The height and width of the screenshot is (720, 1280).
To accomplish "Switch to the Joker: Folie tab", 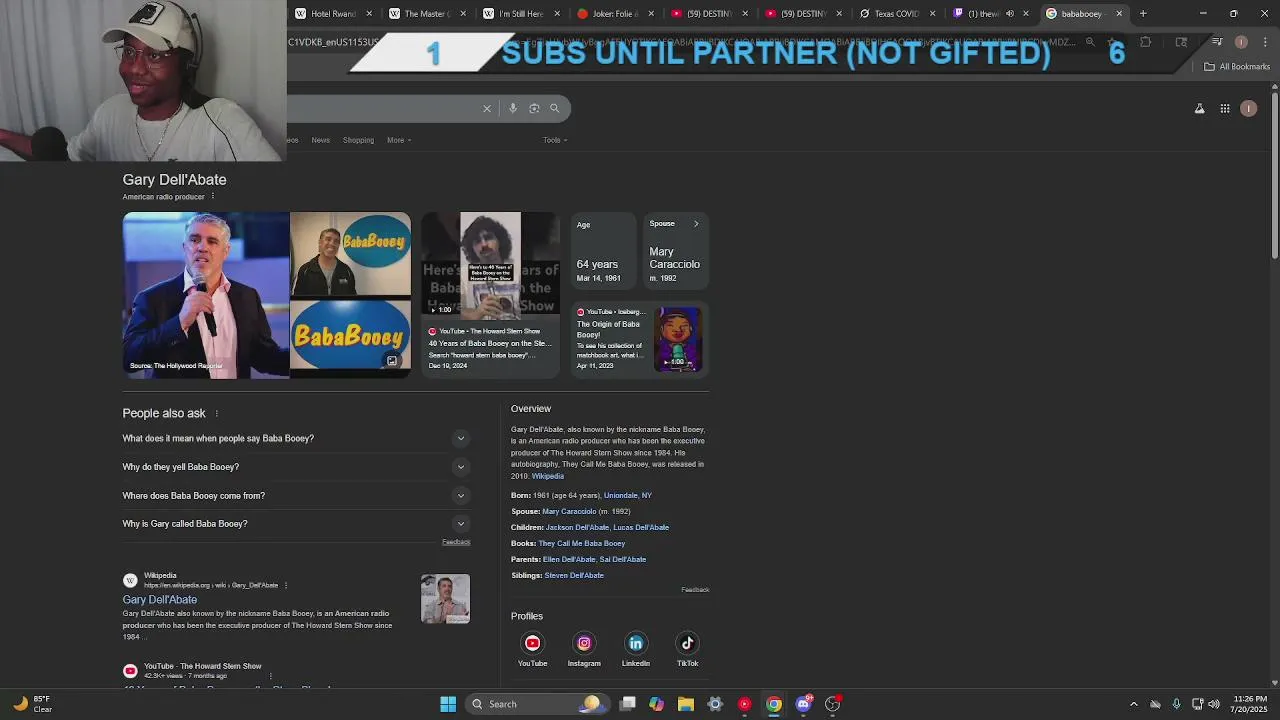I will pyautogui.click(x=614, y=14).
